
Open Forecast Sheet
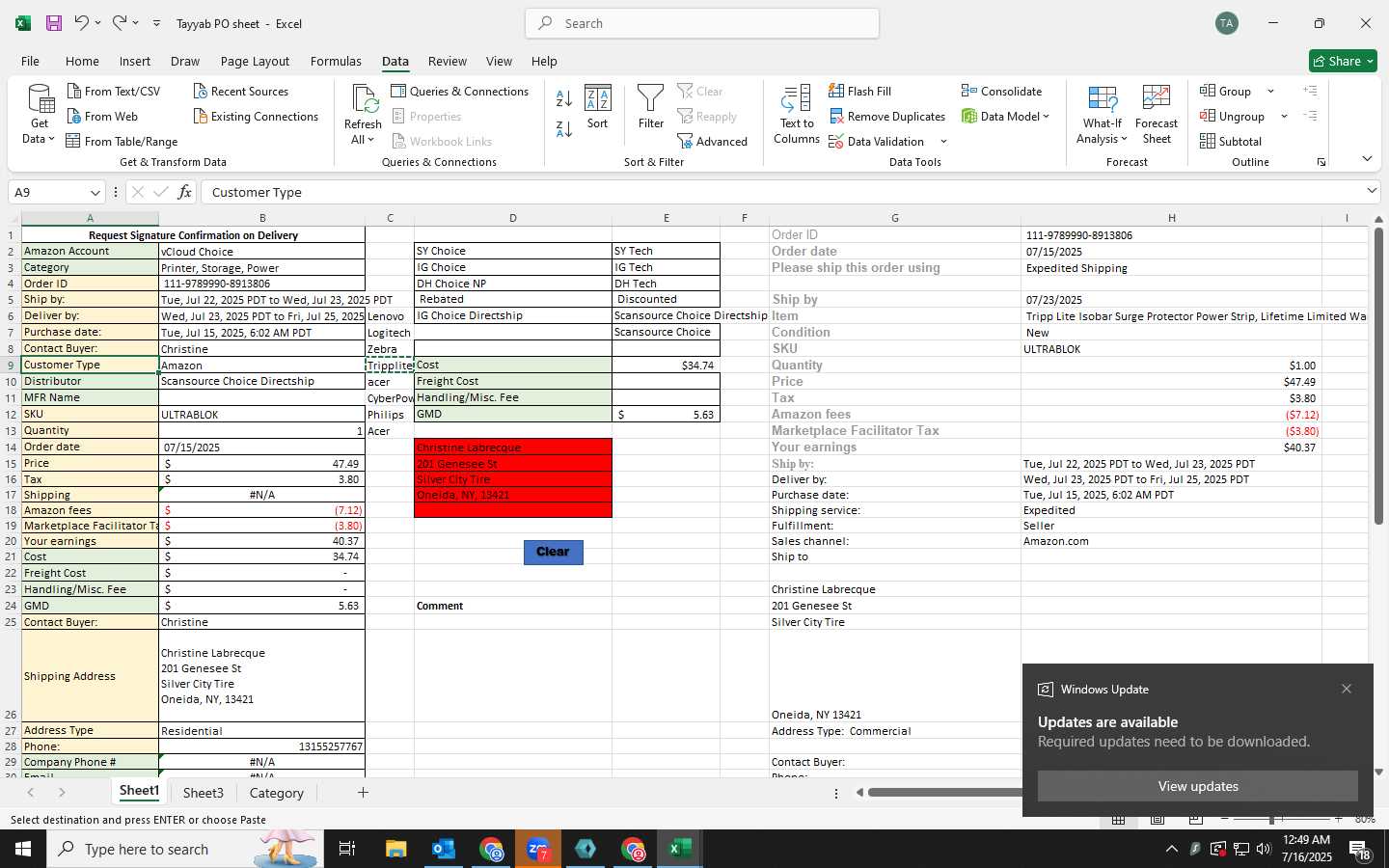pyautogui.click(x=1157, y=114)
